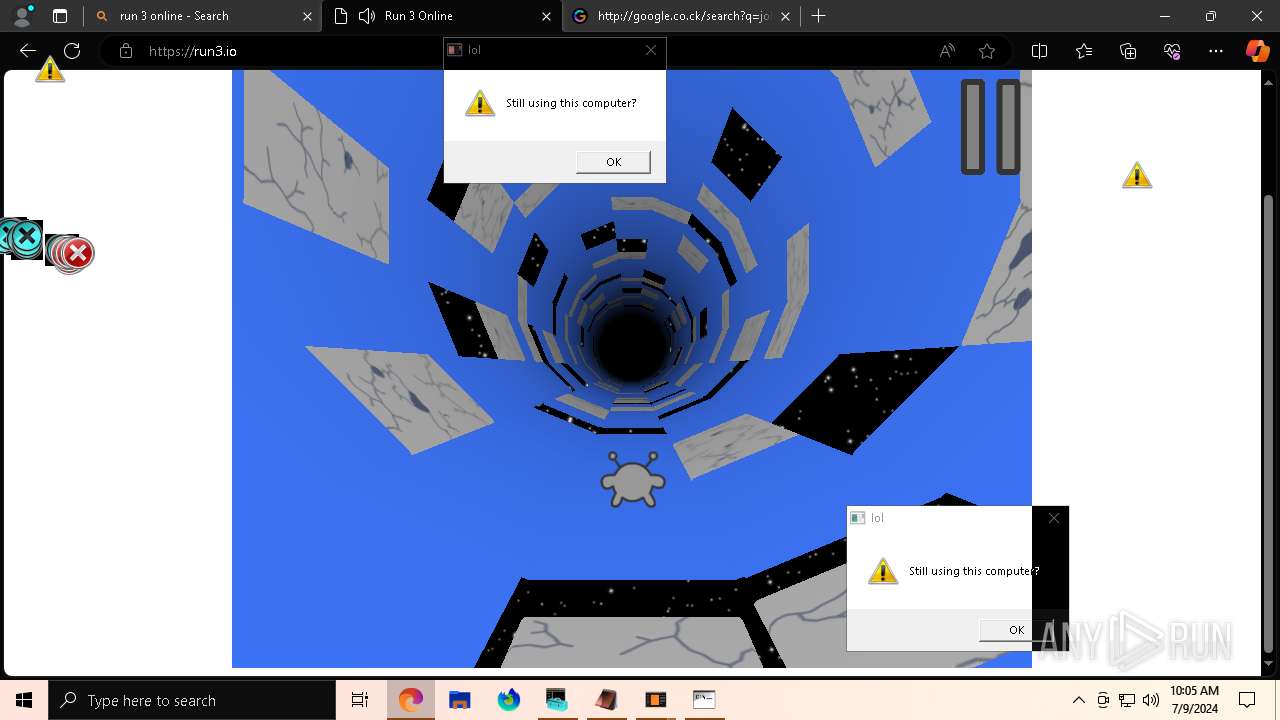1280x720 pixels.
Task: Open the Favorites list
Action: click(1084, 51)
